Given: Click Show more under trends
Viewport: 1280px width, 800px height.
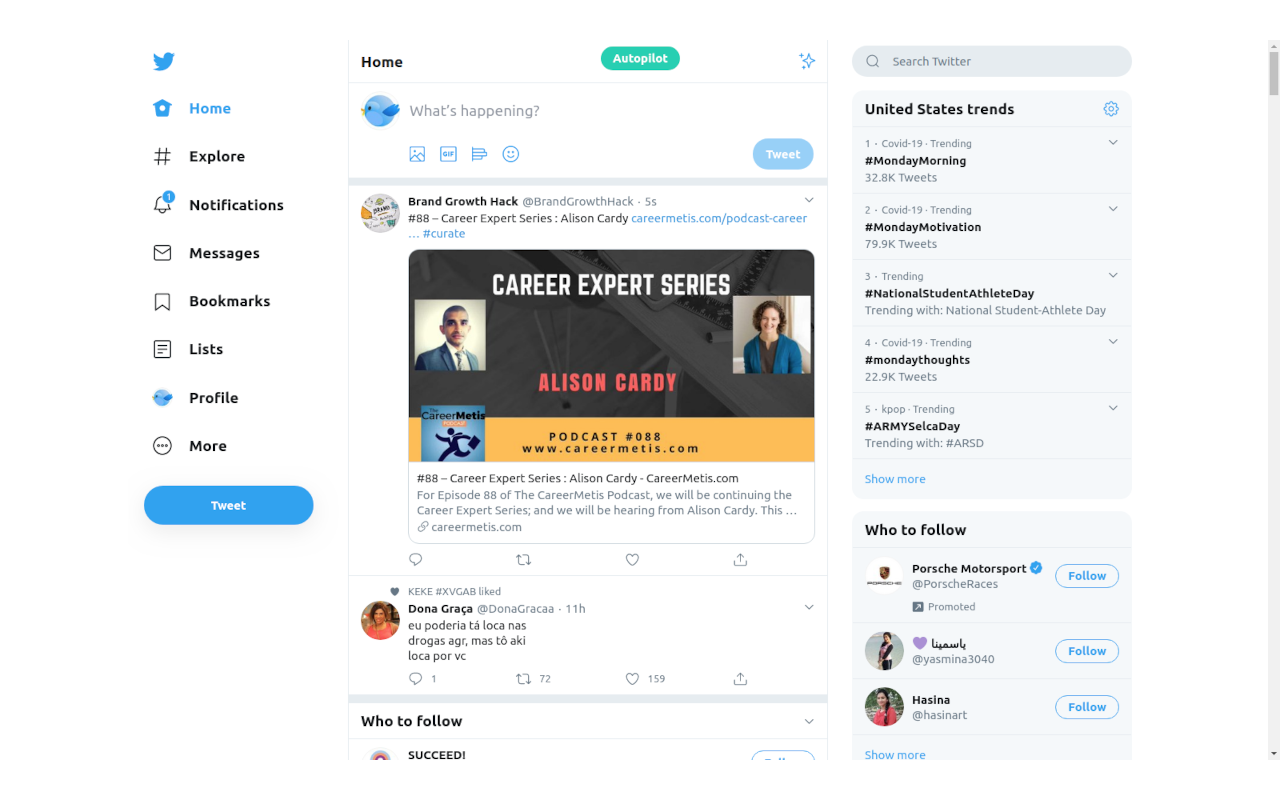Looking at the screenshot, I should pos(895,479).
